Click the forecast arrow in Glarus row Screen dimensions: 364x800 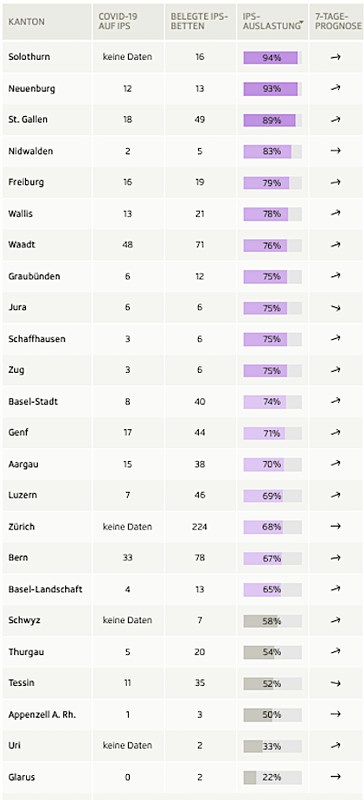(335, 777)
